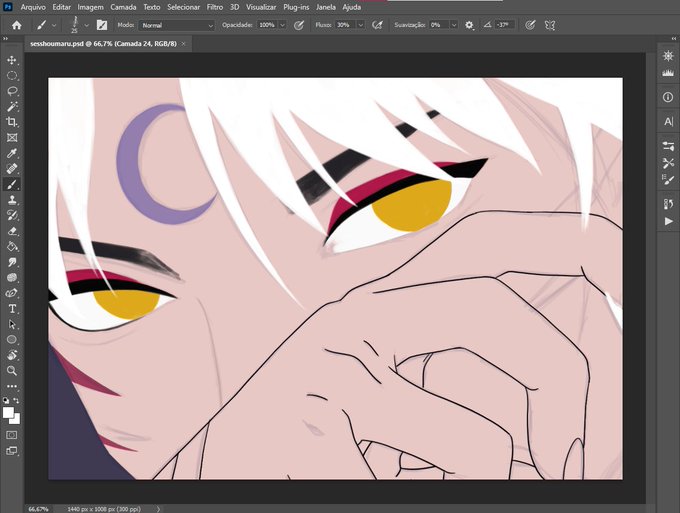
Task: Reset default foreground and background colors
Action: point(6,400)
